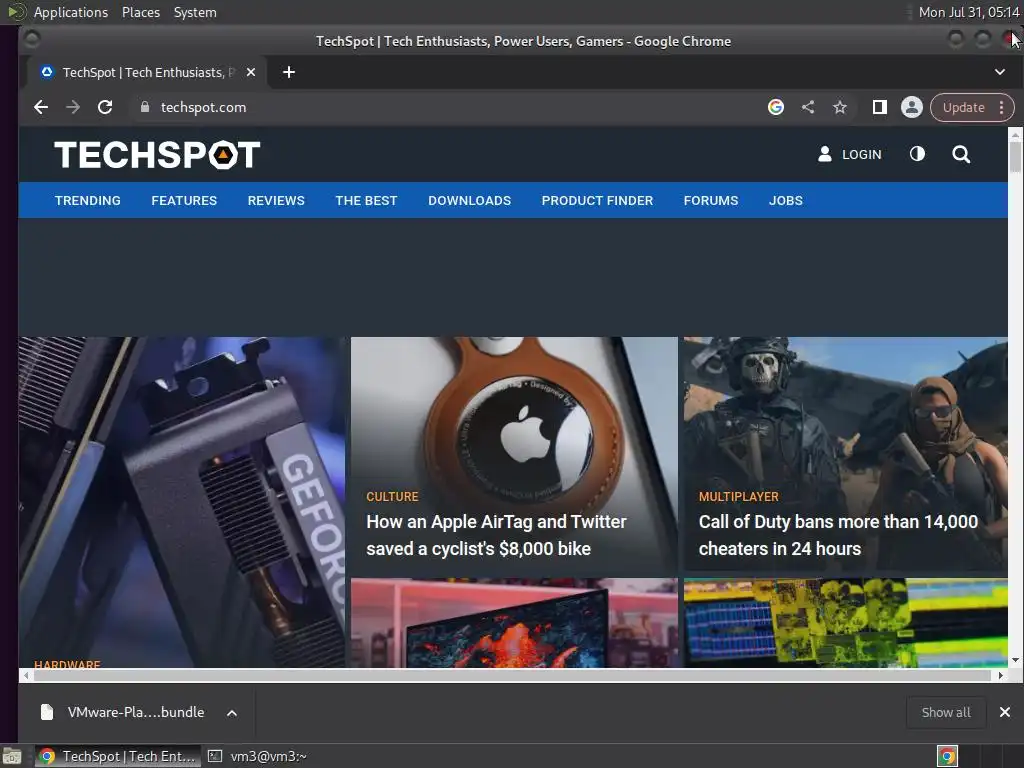Click the address bar showing techspot.com
The image size is (1024, 768).
tap(451, 107)
